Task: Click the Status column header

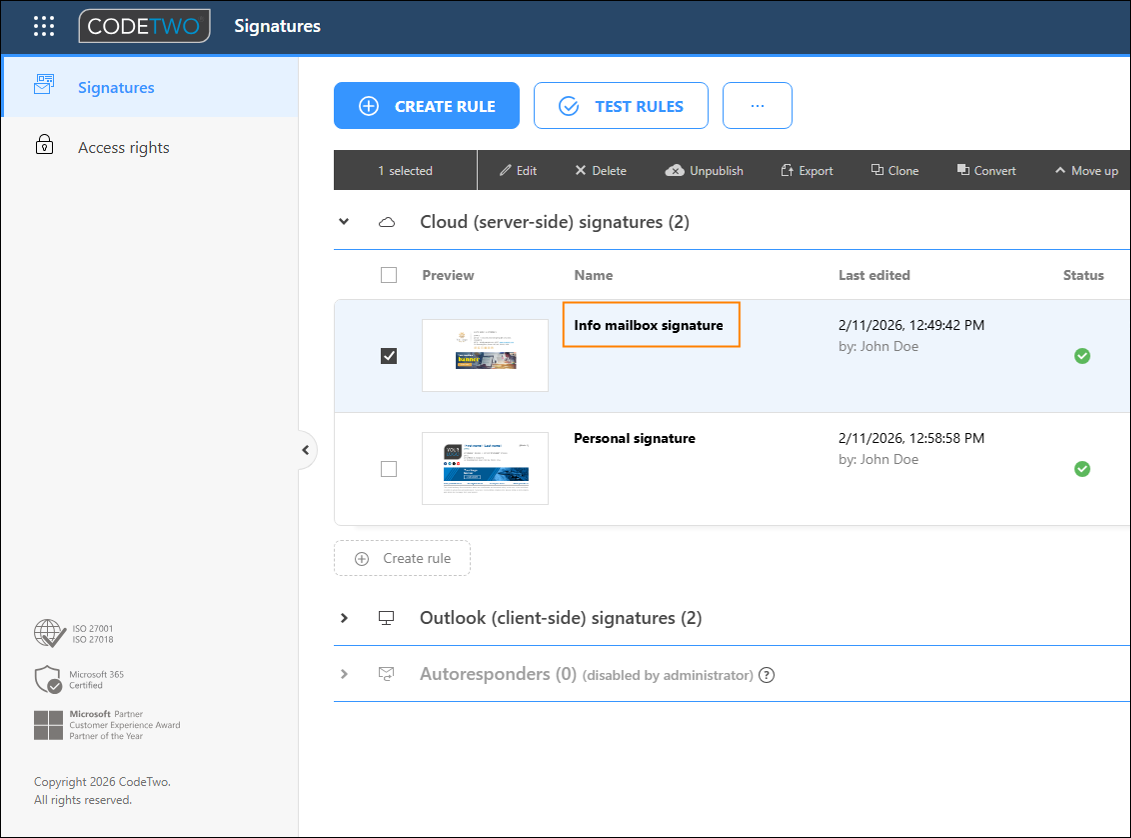Action: [1083, 275]
